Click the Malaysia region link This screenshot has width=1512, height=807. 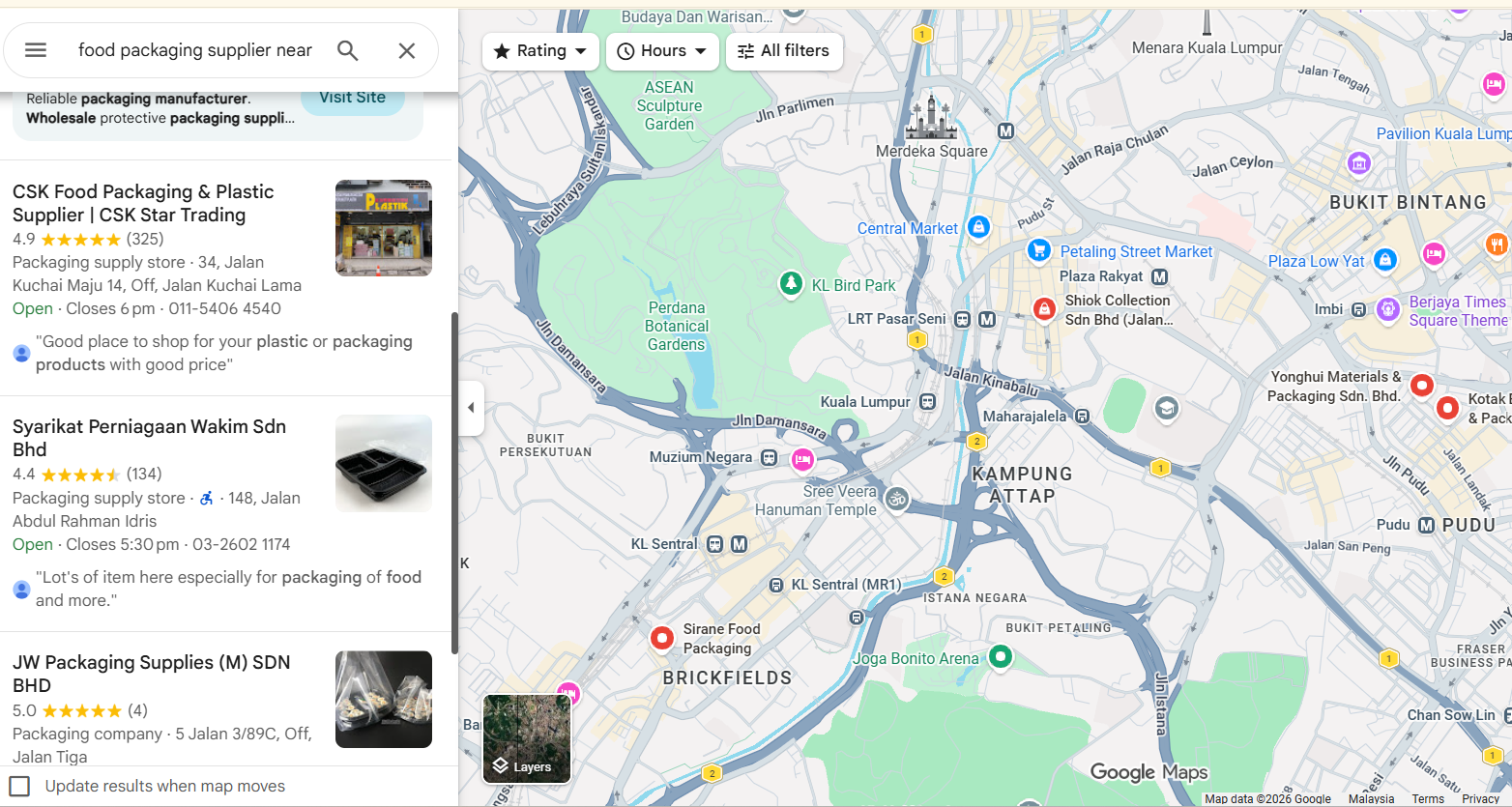[1371, 799]
